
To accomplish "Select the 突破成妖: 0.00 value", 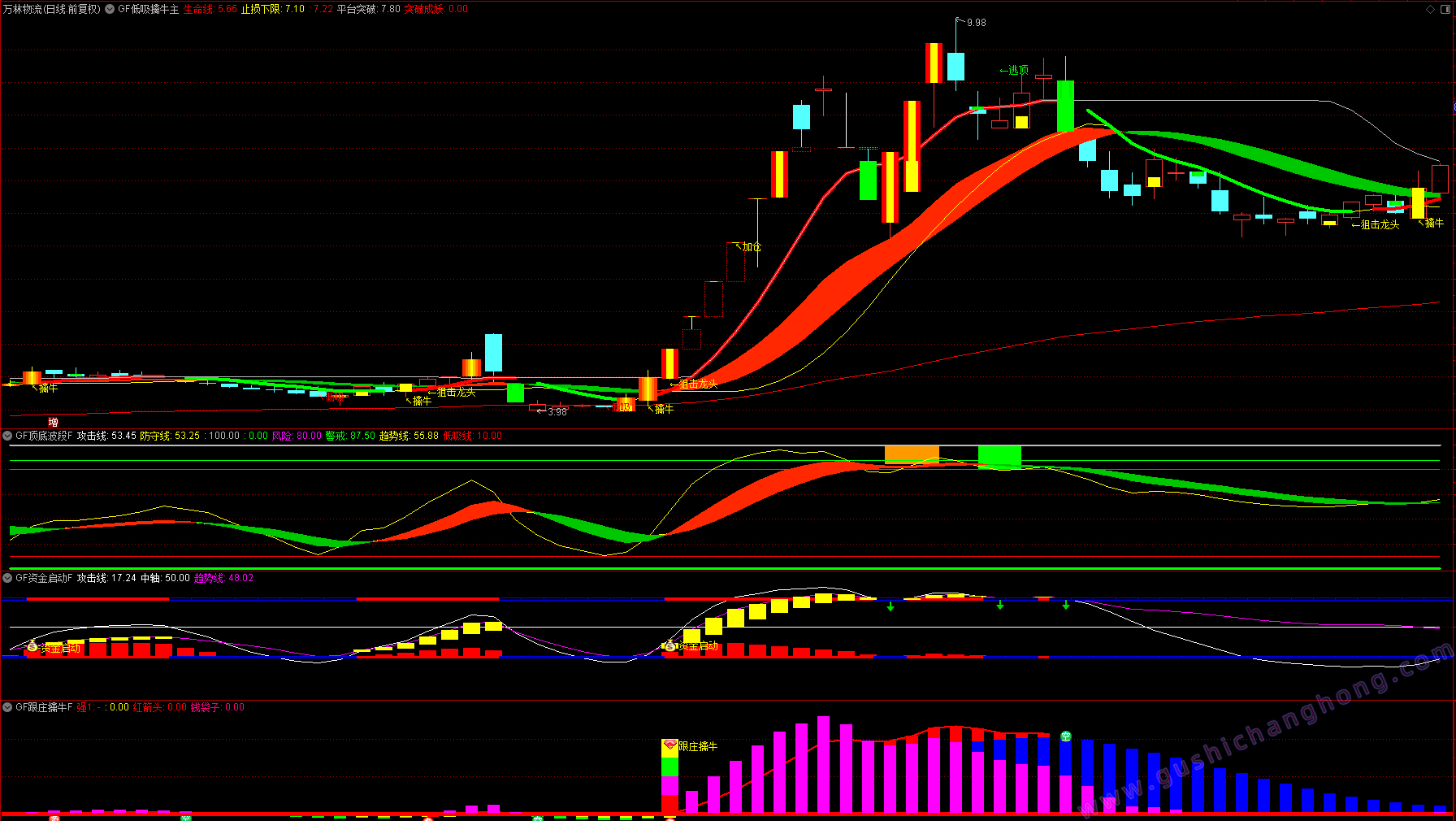I will point(436,9).
